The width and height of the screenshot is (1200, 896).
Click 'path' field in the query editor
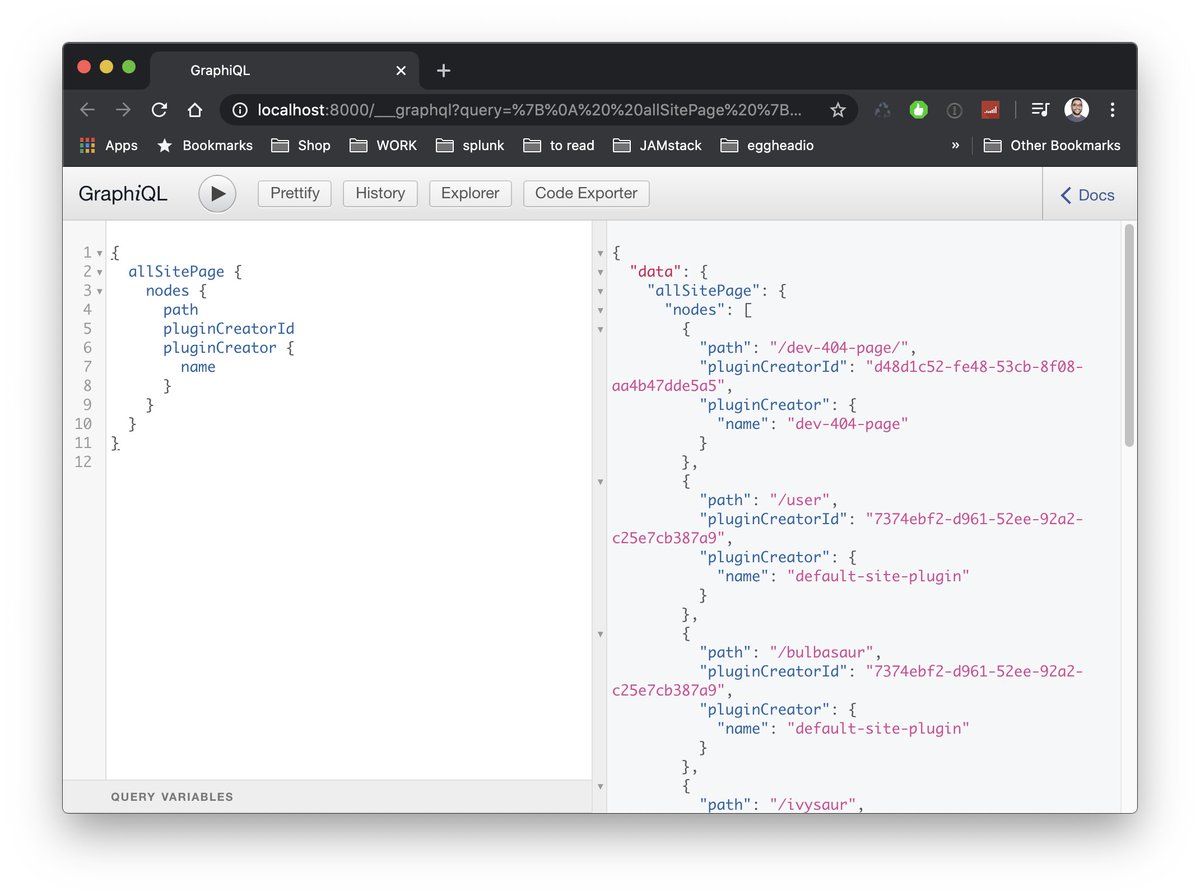[181, 310]
